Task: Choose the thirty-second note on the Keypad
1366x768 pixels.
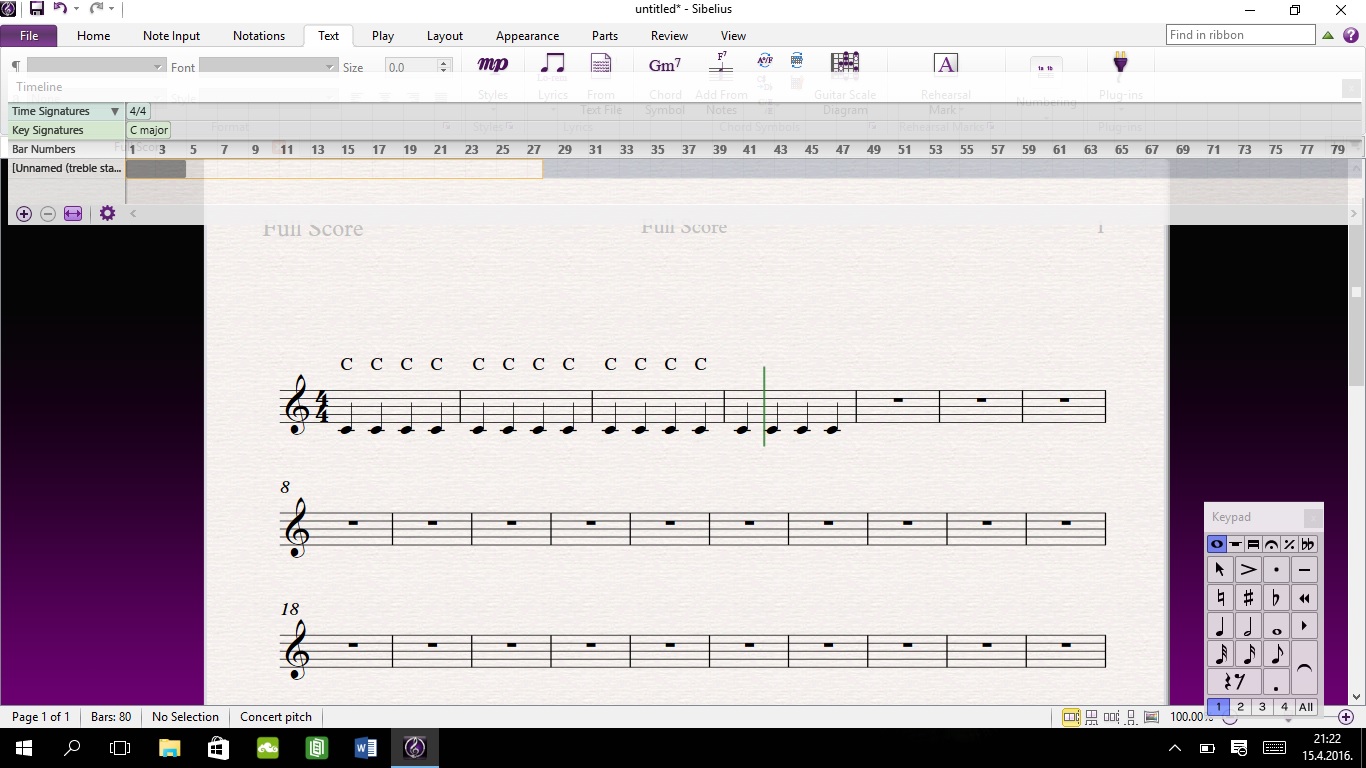Action: pyautogui.click(x=1220, y=654)
